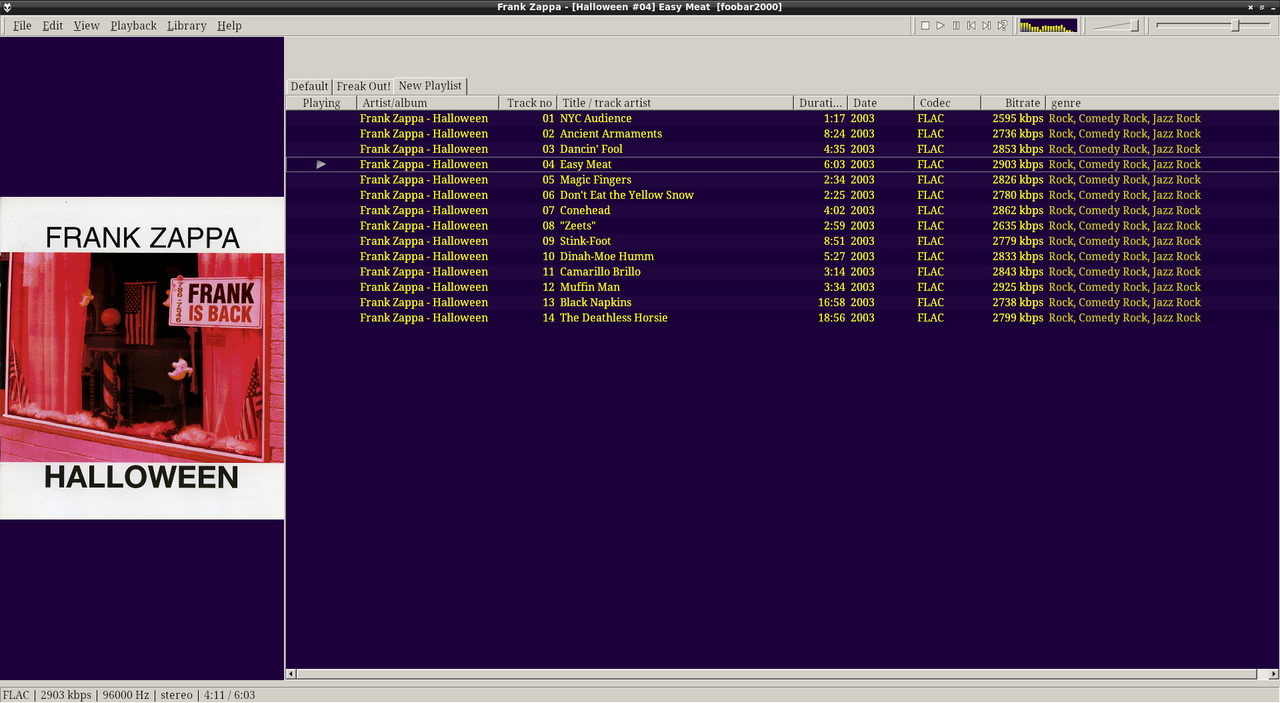Click the Stop playback button

pos(925,25)
